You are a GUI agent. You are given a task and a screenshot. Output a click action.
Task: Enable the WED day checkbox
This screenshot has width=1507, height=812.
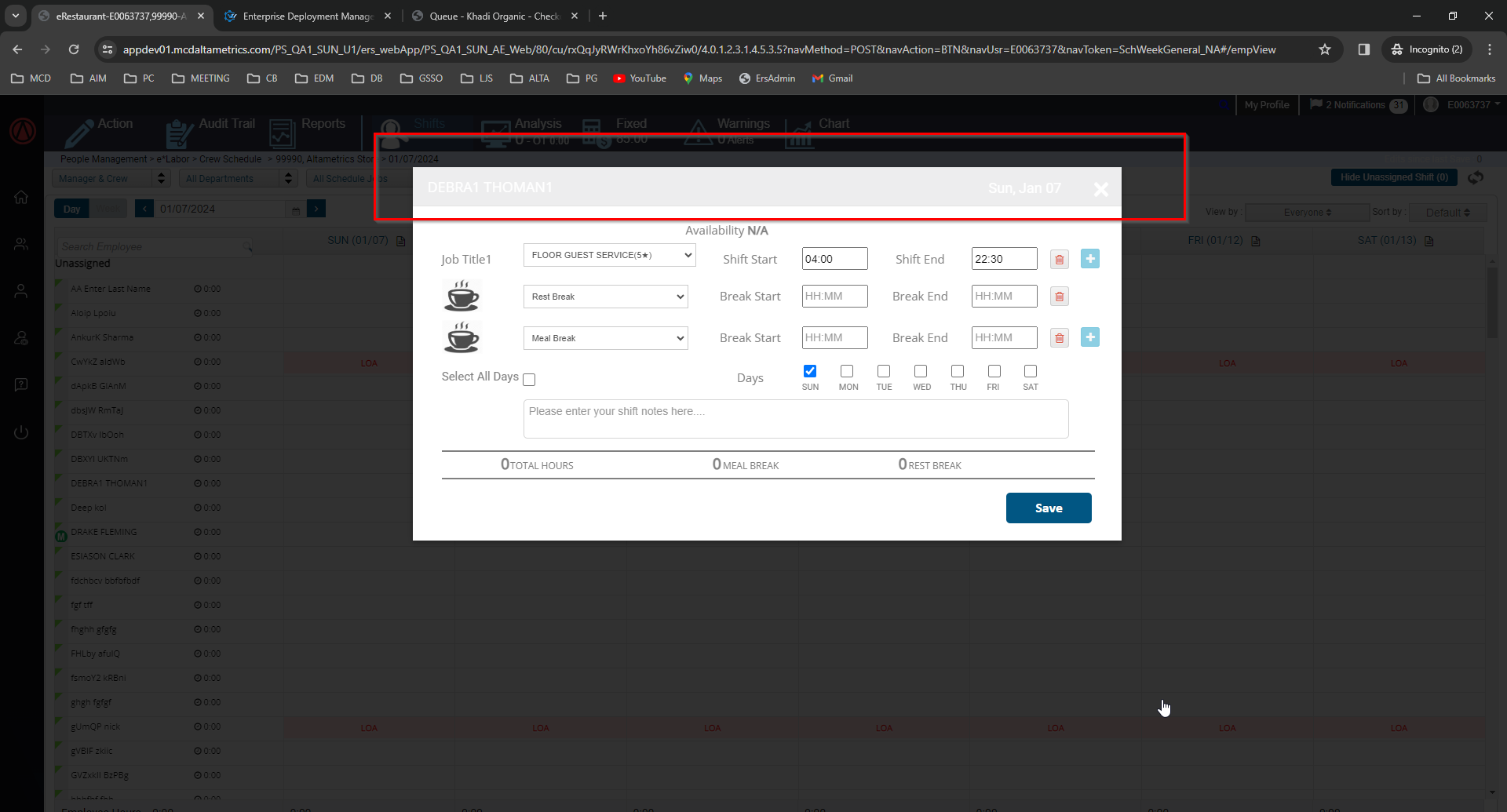921,371
